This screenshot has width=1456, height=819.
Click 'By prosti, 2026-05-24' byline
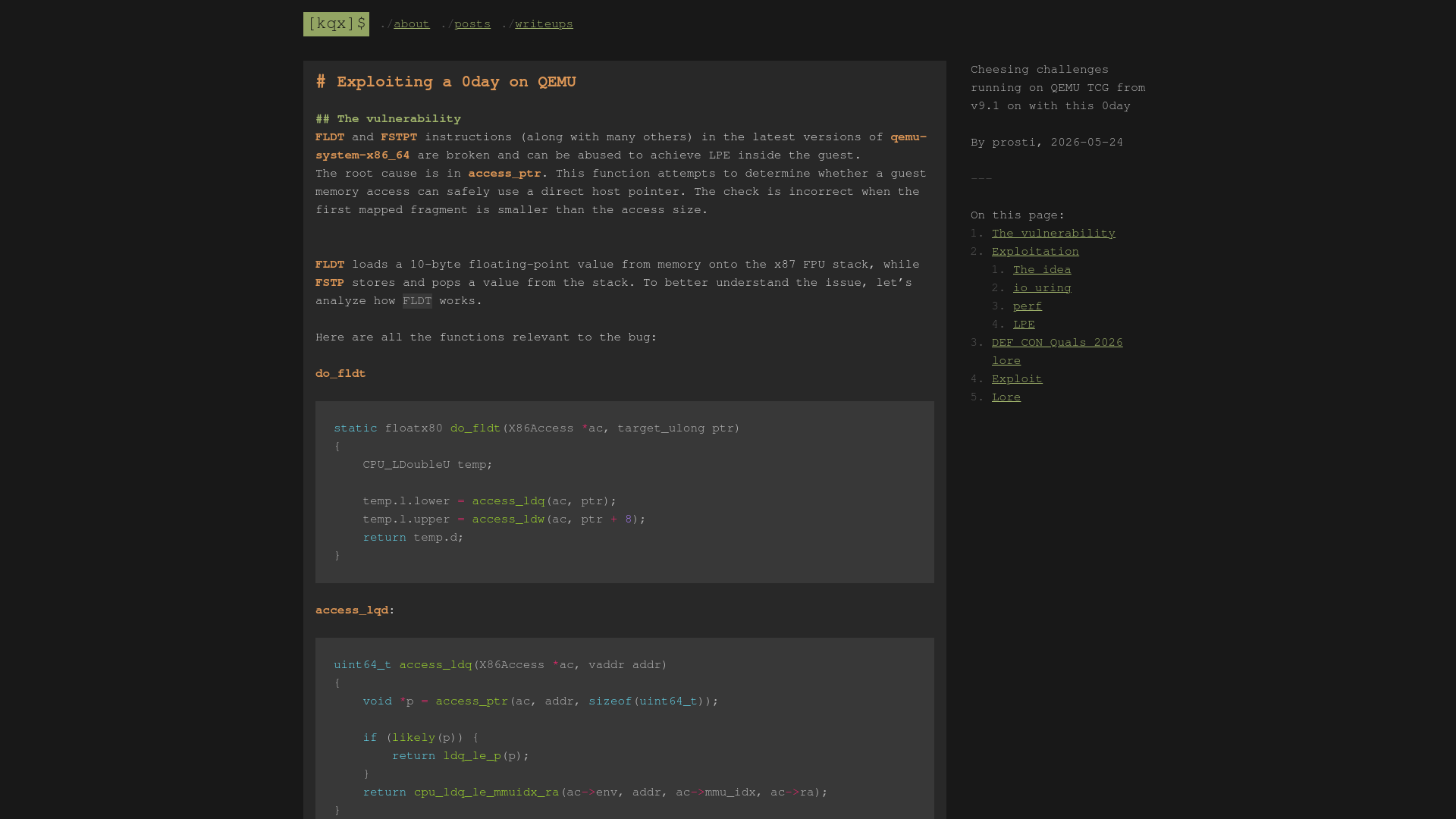click(1046, 143)
